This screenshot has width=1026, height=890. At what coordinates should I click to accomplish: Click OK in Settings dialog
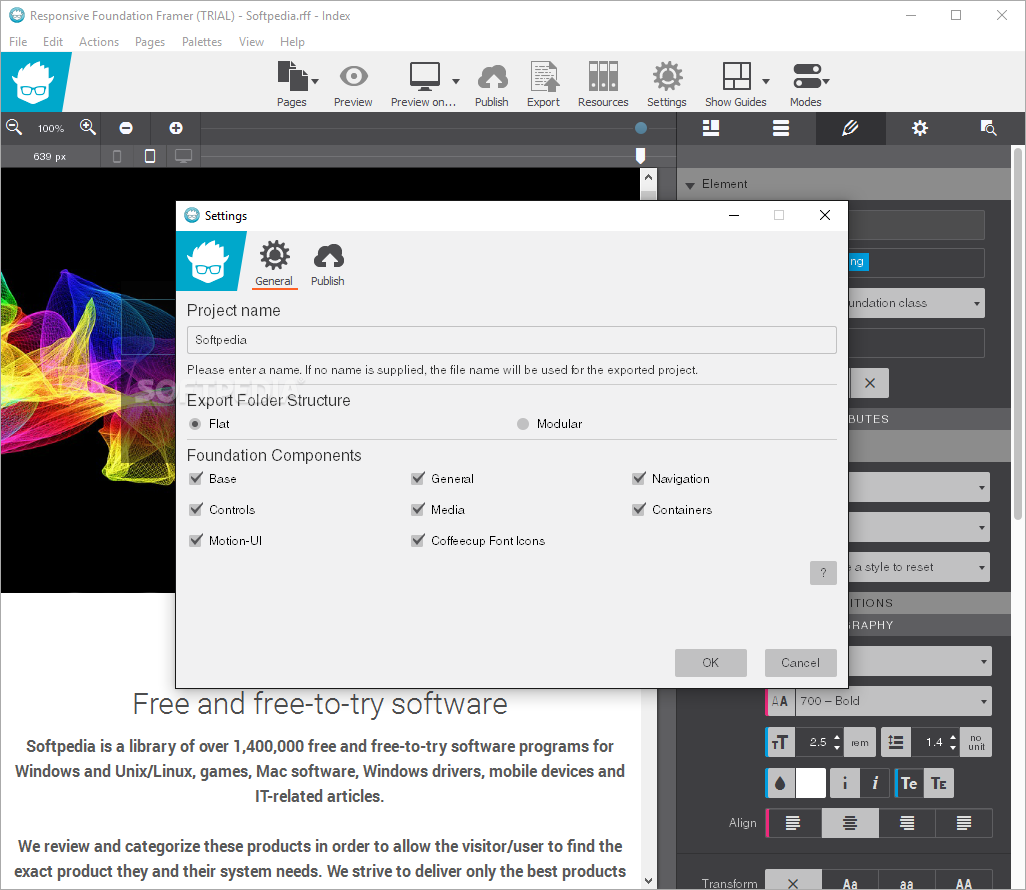click(711, 663)
